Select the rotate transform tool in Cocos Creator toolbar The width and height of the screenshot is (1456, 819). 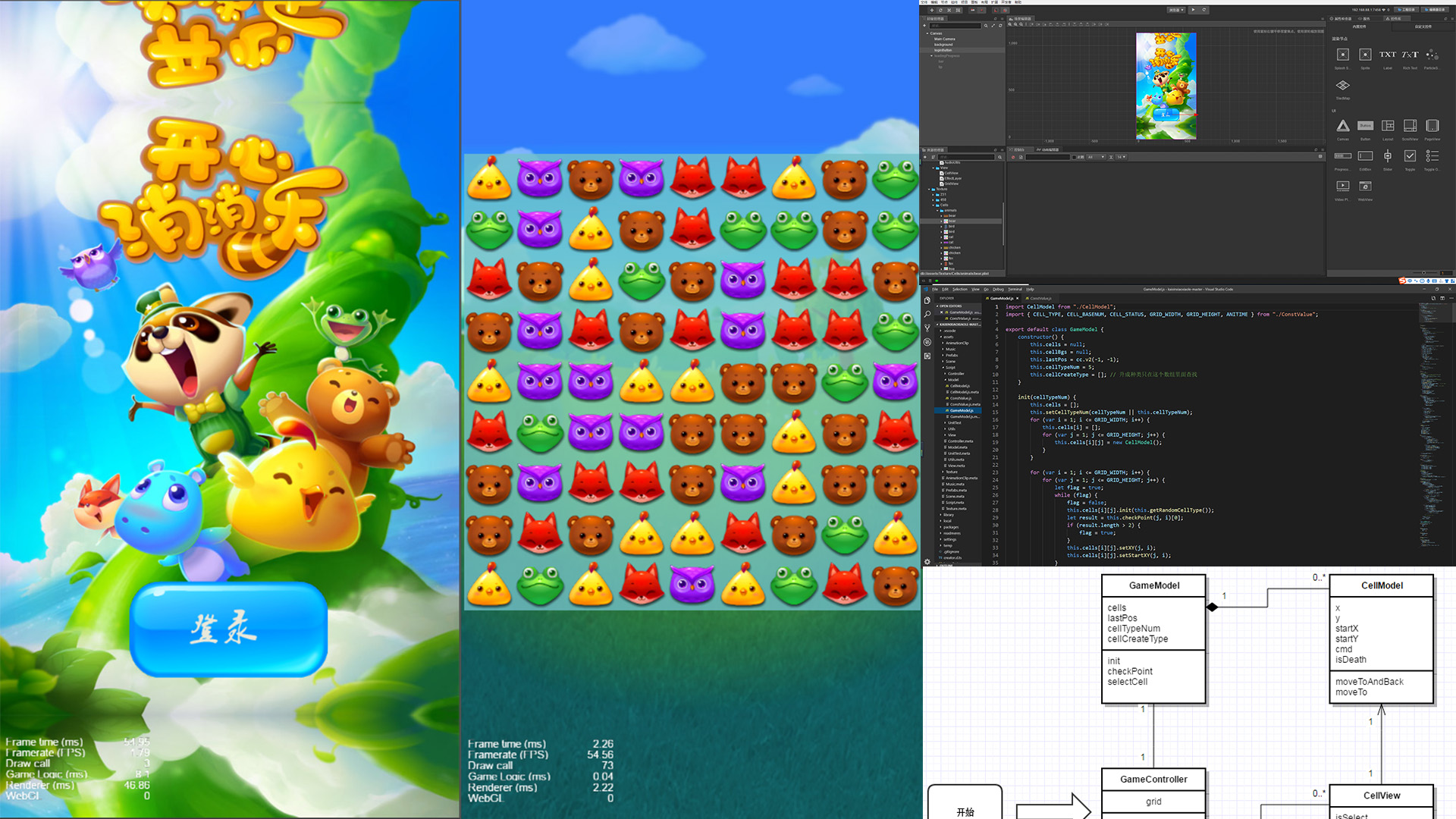[941, 10]
